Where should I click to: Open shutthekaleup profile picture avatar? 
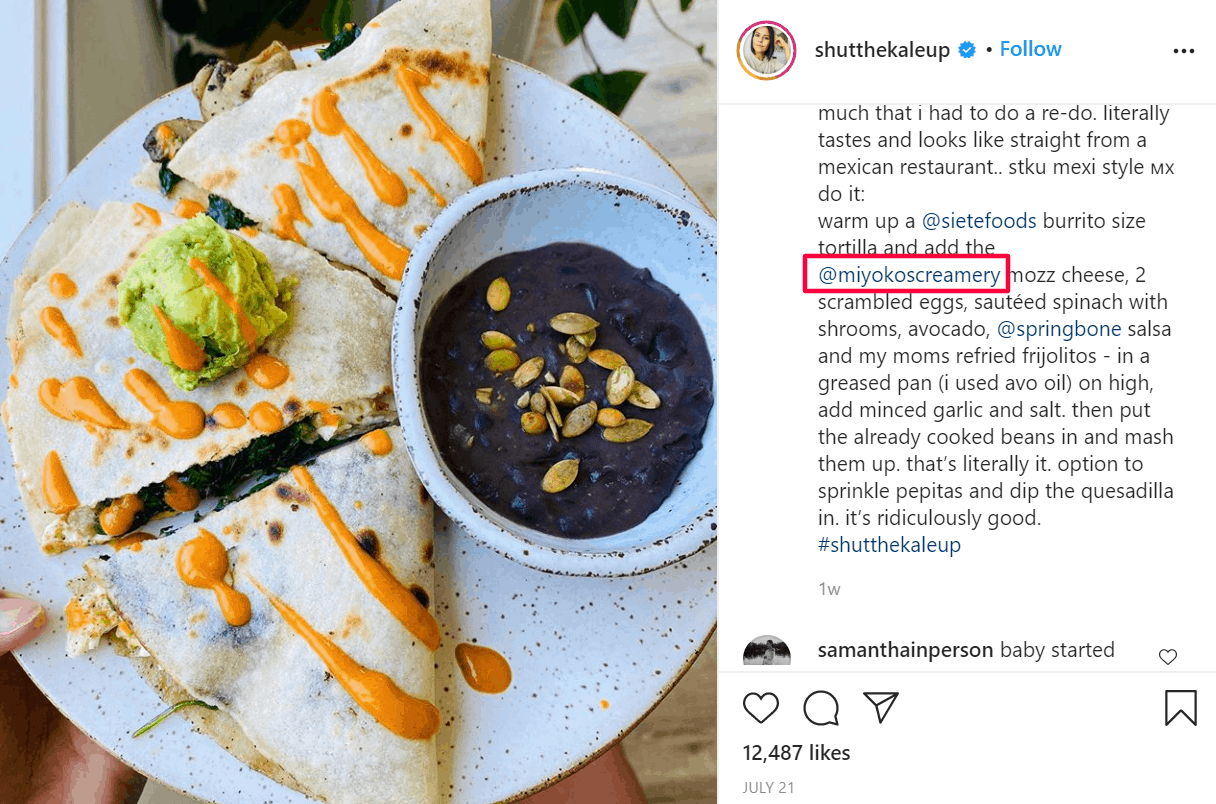(x=766, y=49)
